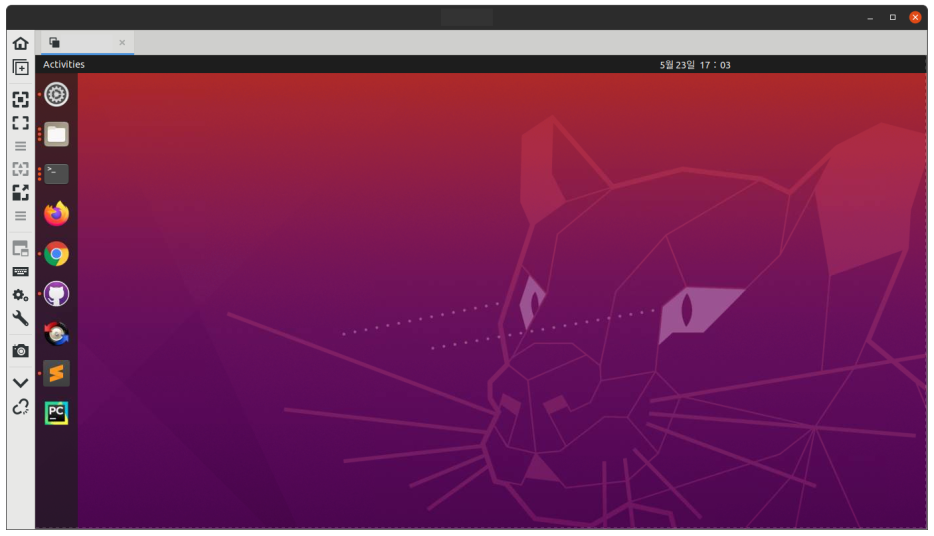
Task: Open the backup disk app in dock
Action: click(57, 334)
